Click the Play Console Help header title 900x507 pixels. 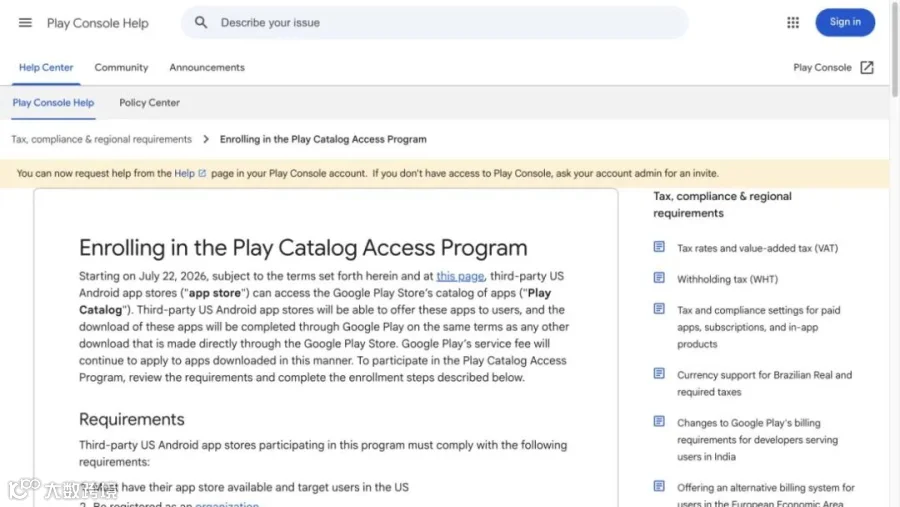click(98, 23)
